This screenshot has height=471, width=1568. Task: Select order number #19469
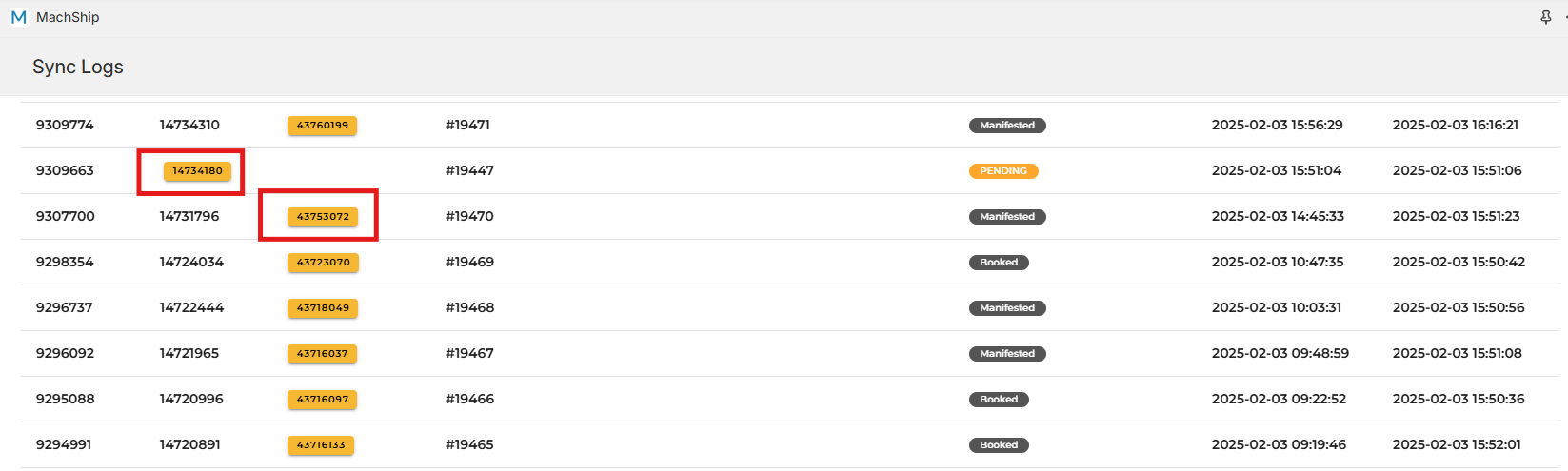(469, 262)
